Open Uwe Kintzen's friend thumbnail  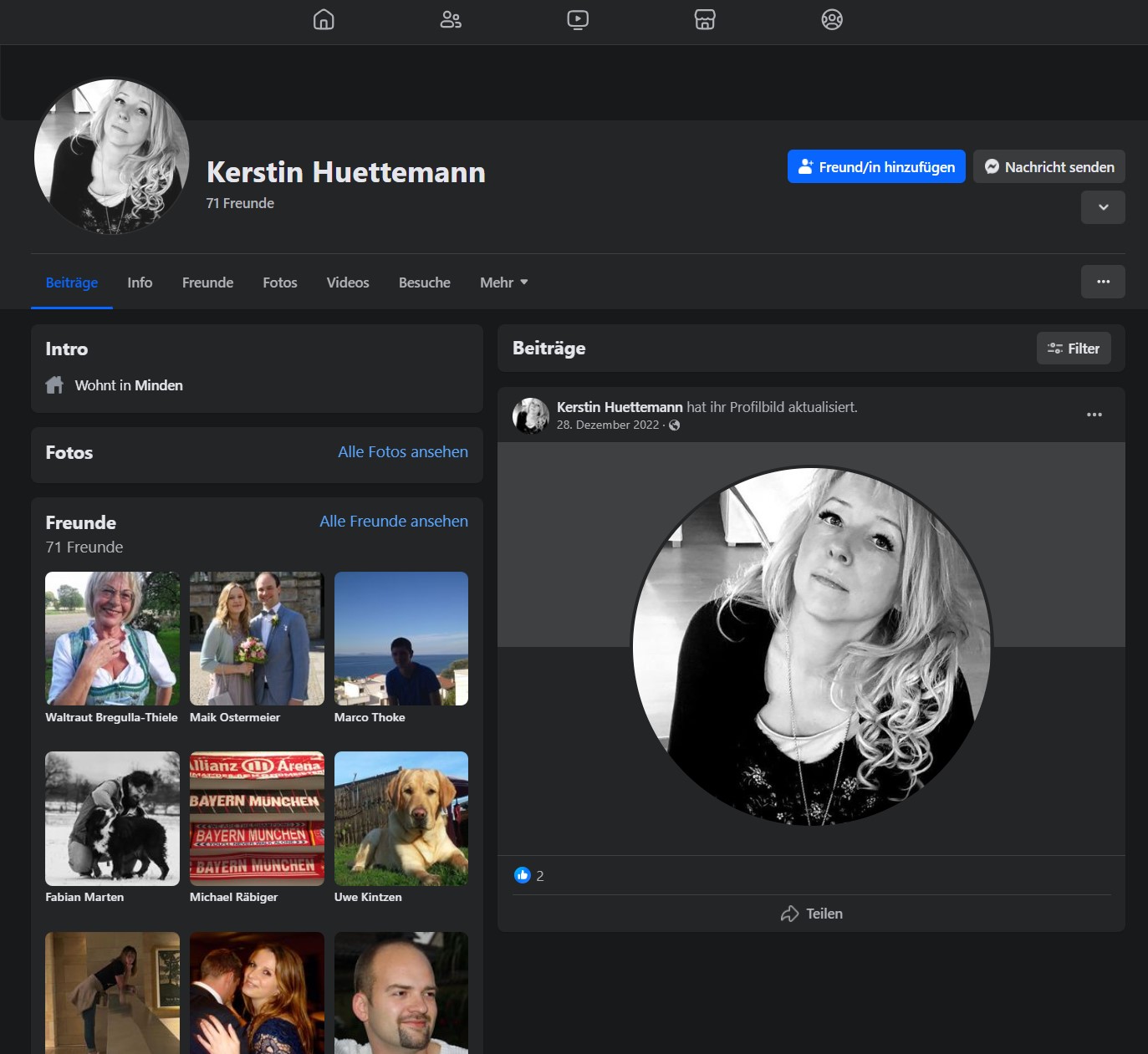click(401, 818)
